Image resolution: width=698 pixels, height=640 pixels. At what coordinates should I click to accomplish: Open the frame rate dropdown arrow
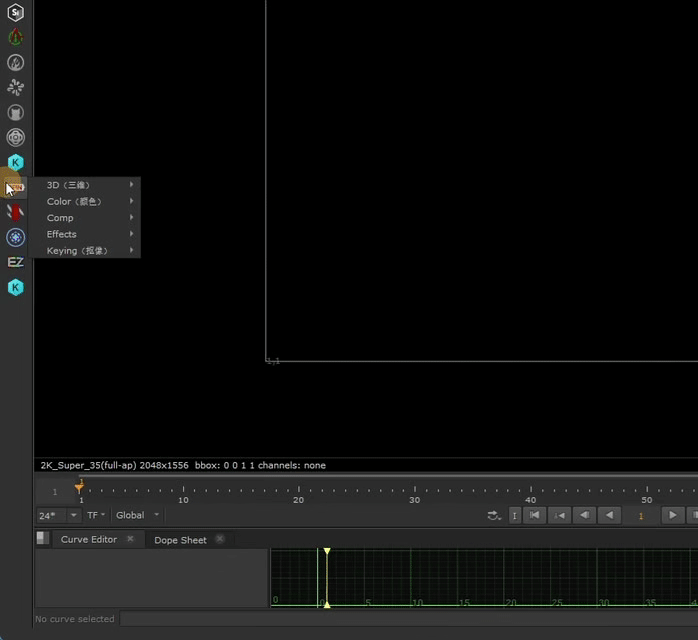[x=73, y=515]
